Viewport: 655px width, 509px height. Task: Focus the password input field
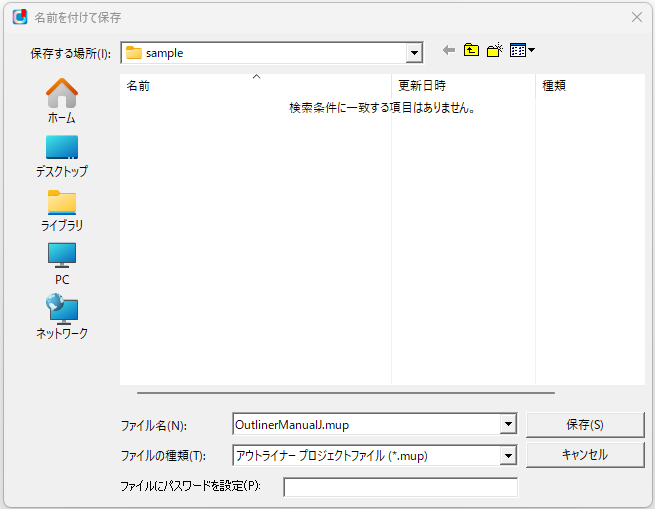point(401,487)
